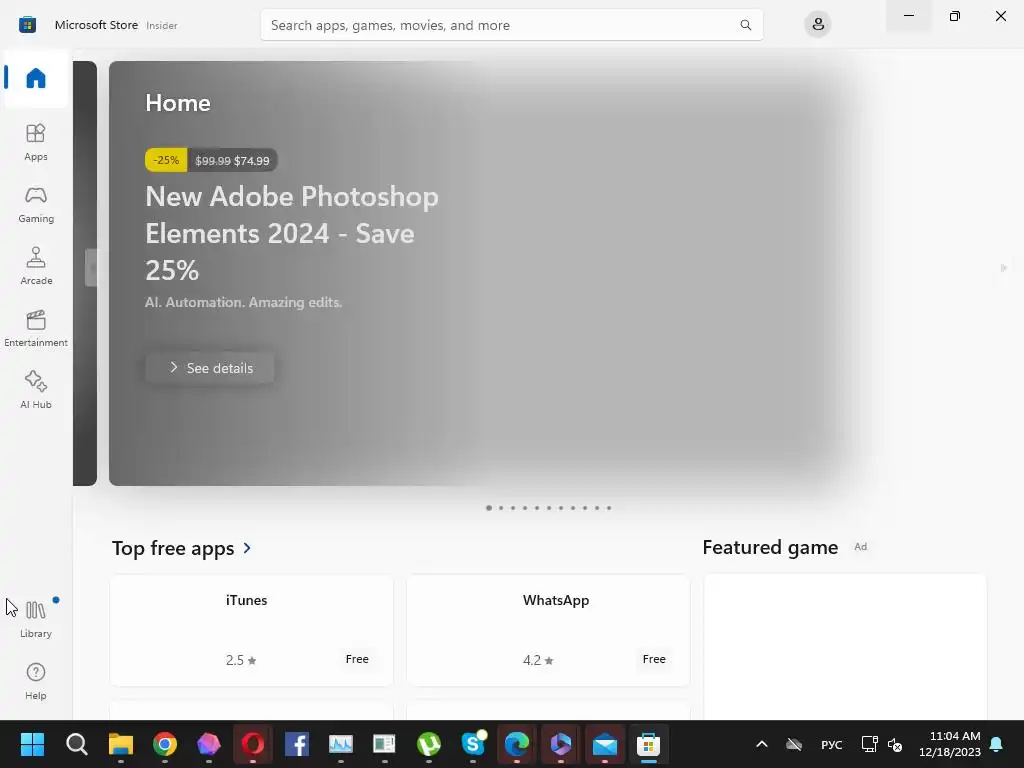Open the Library in sidebar
Viewport: 1024px width, 768px height.
pos(36,619)
